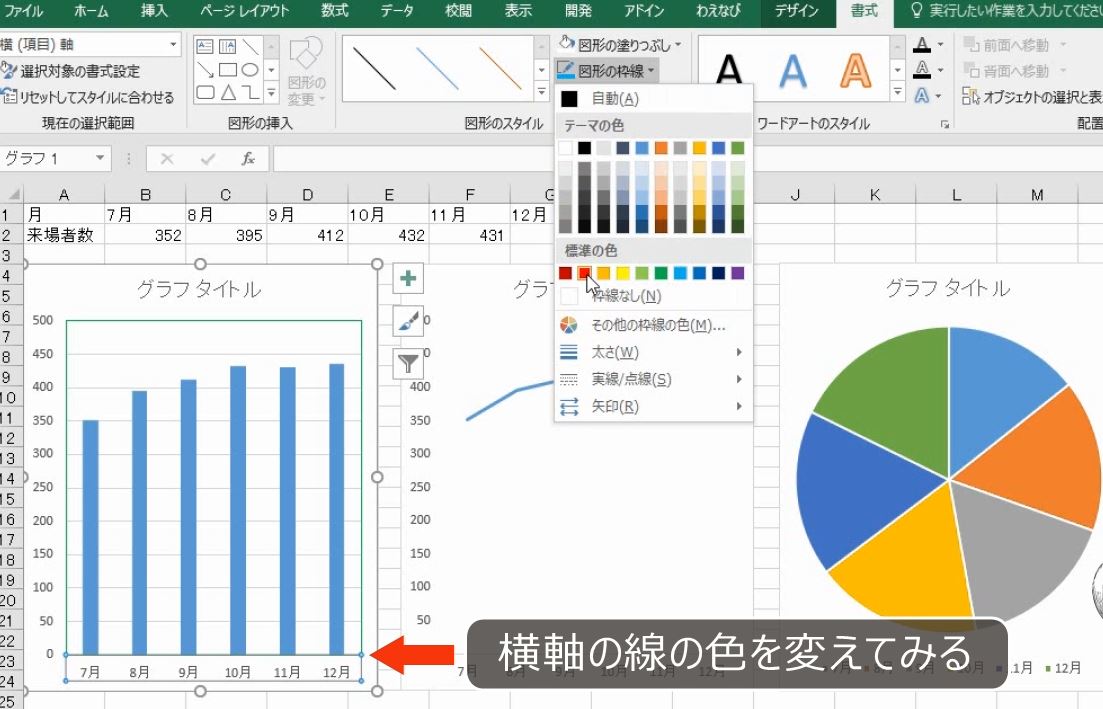This screenshot has width=1103, height=709.
Task: Open the chart element selector 横(項目)軸 dropdown
Action: pos(173,45)
